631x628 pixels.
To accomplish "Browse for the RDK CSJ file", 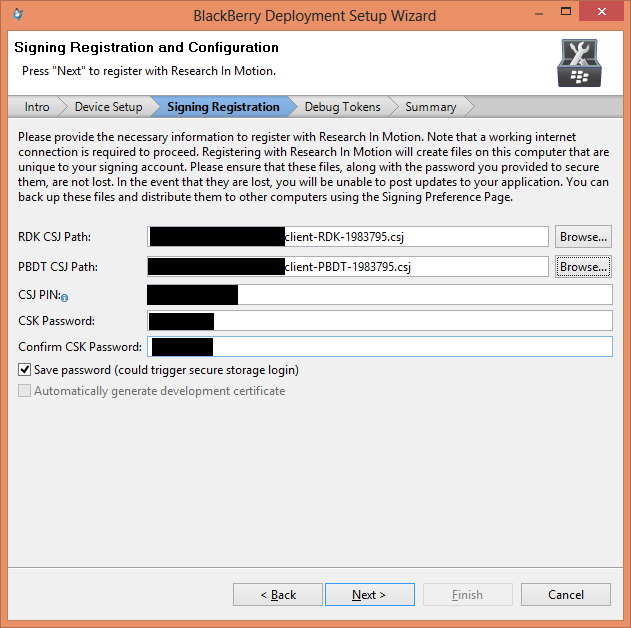I will tap(583, 237).
